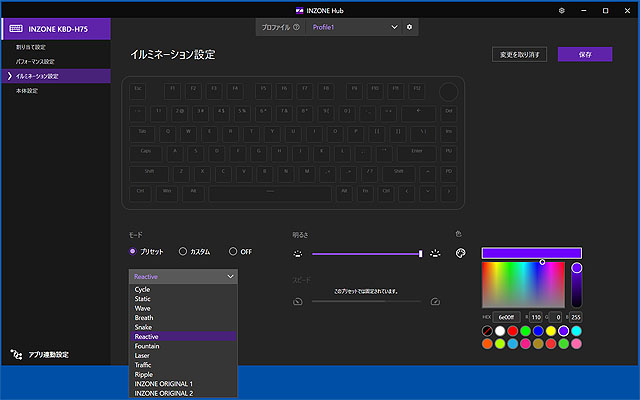
Task: Click the Win key on keyboard diagram
Action: coord(167,193)
